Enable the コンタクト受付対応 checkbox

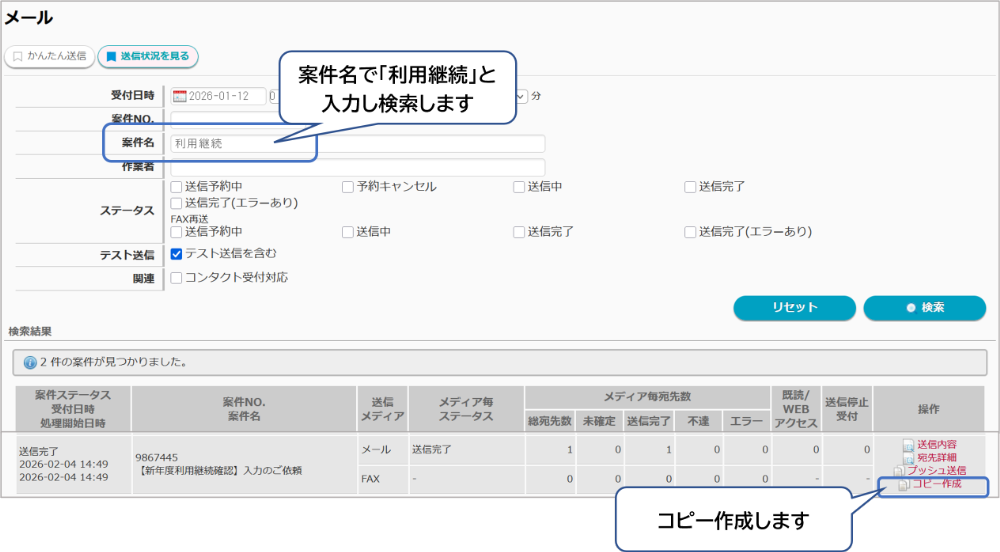pos(177,278)
